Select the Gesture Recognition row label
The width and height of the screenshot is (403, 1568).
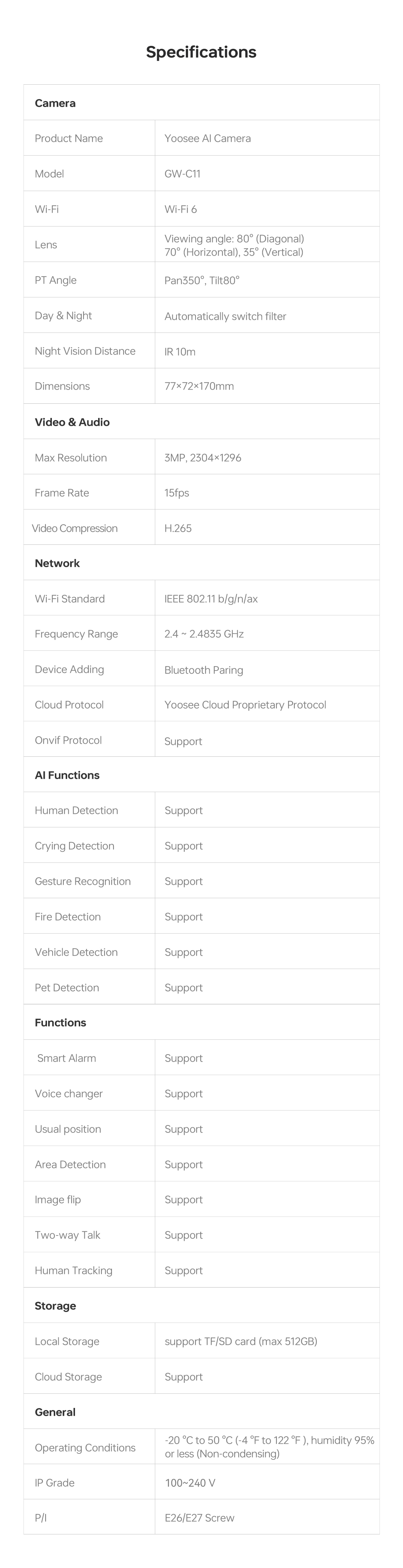pos(83,881)
